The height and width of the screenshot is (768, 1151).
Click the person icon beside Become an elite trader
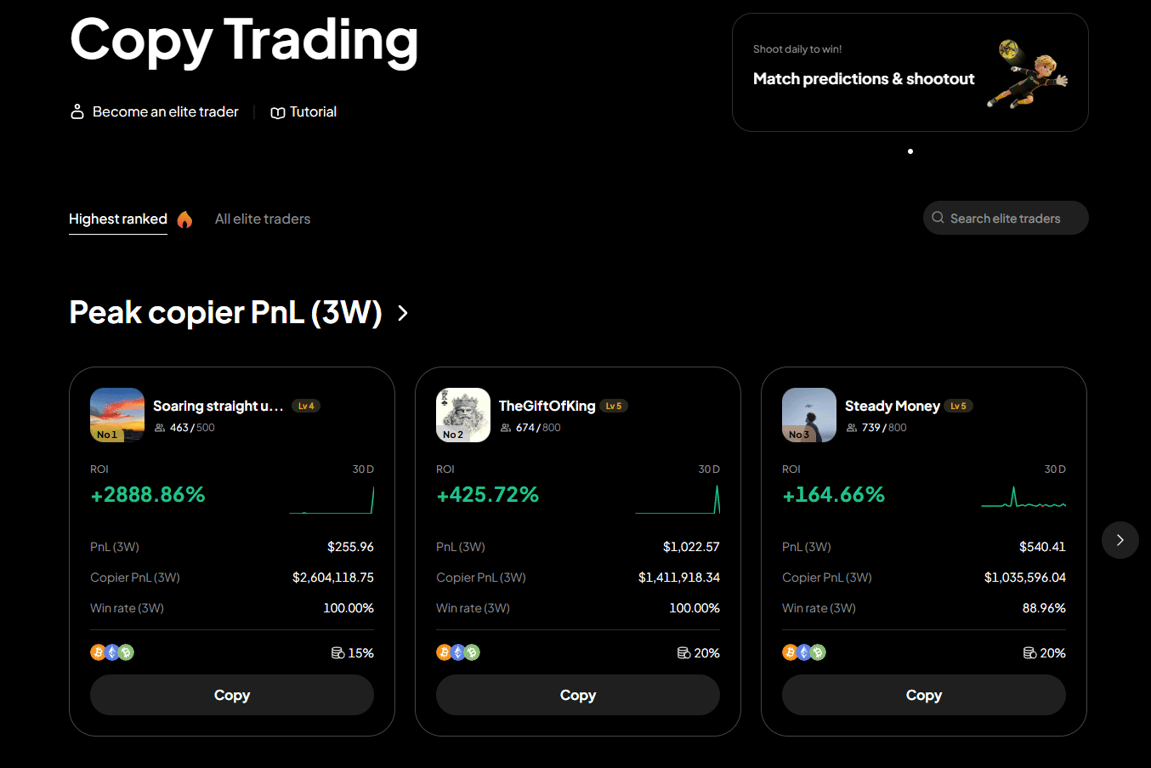click(x=77, y=111)
